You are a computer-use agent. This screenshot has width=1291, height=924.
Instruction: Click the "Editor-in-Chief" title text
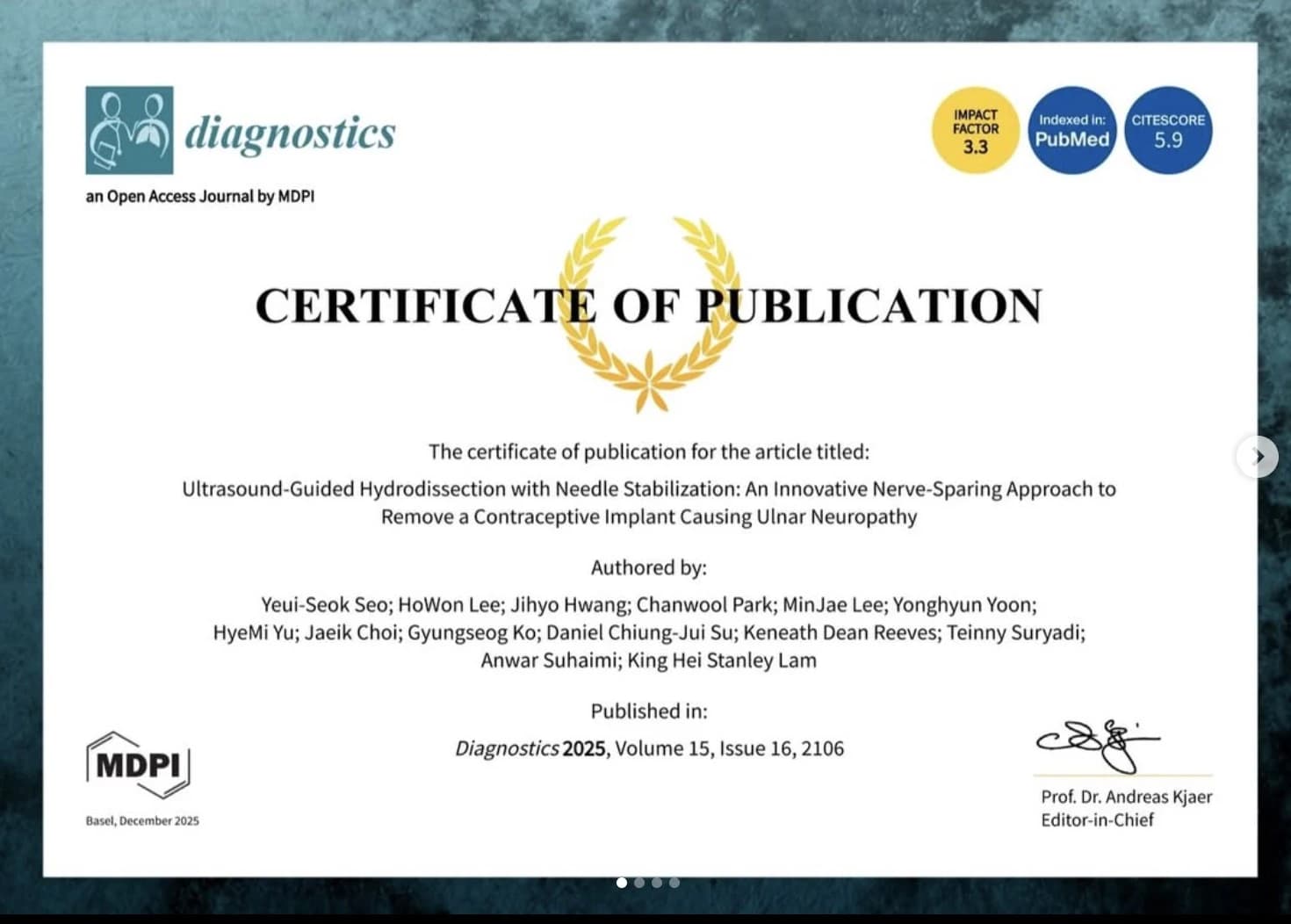click(1098, 819)
